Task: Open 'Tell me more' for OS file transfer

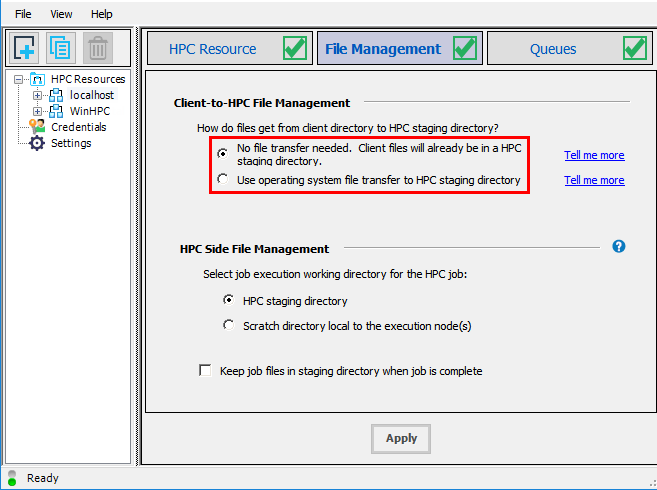Action: point(594,180)
